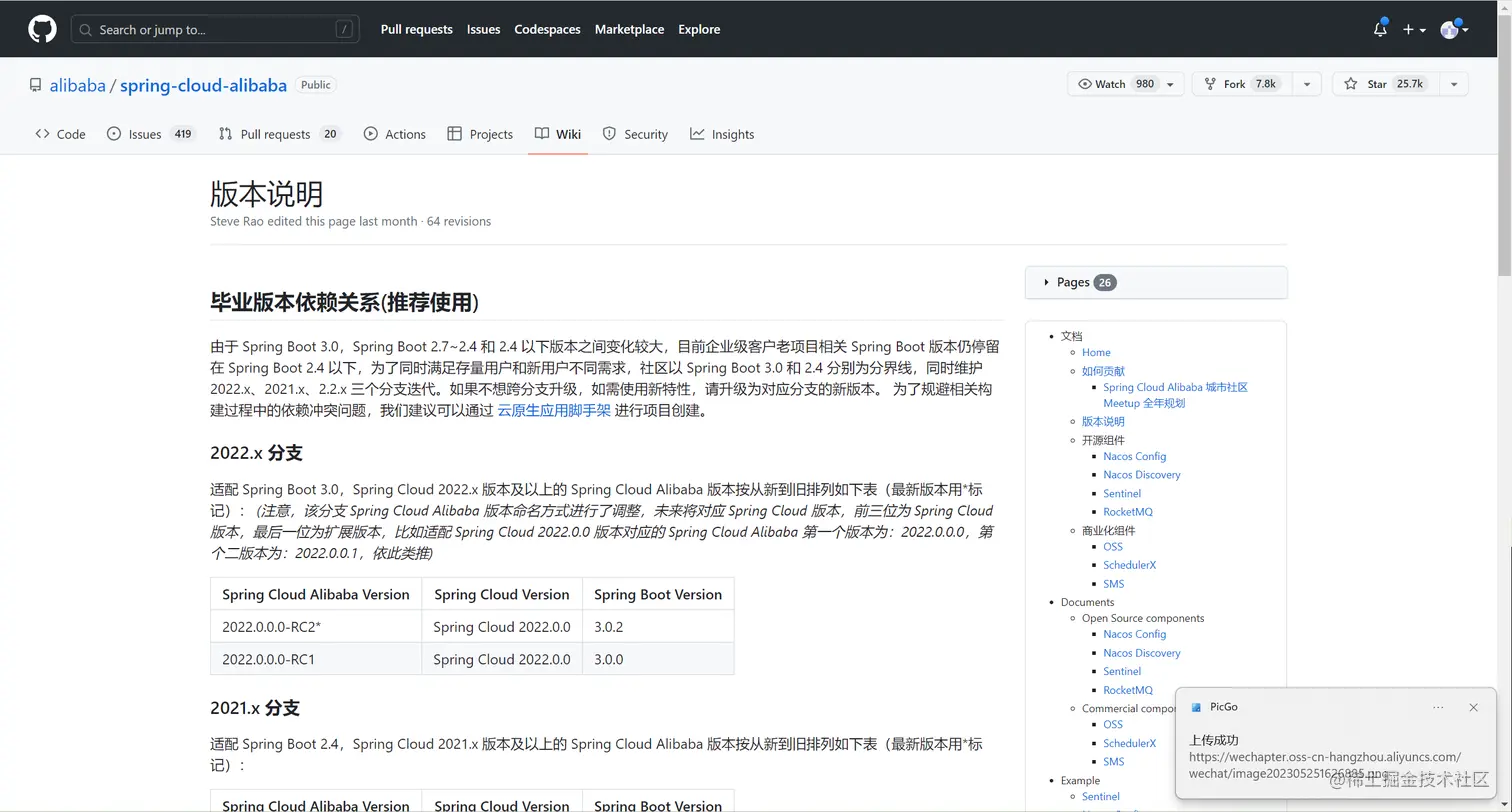Open SchedulerX under 商业化组件

coord(1130,565)
